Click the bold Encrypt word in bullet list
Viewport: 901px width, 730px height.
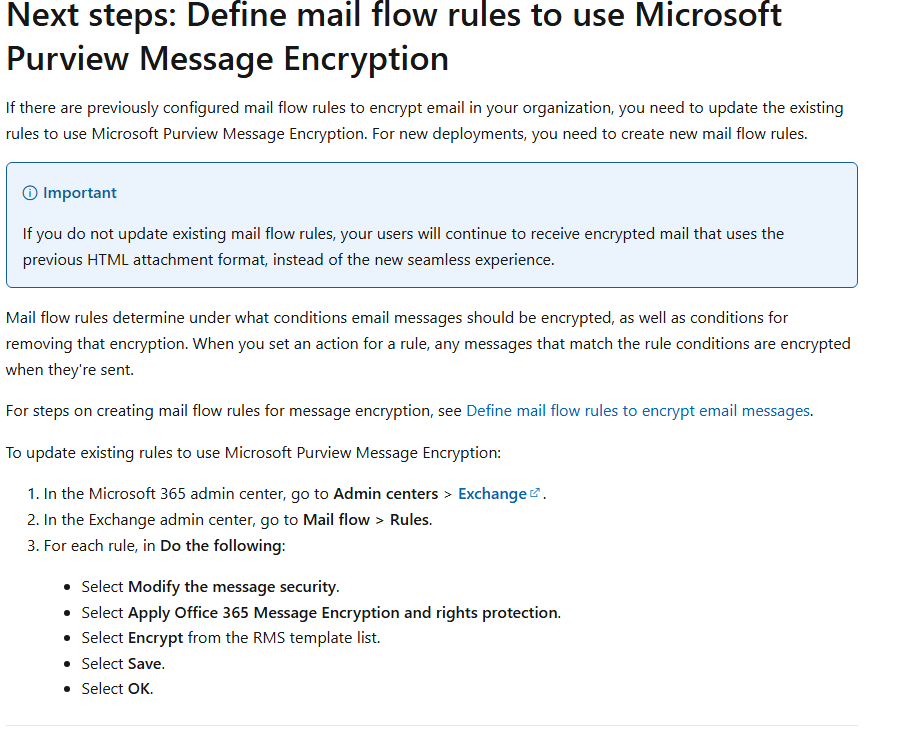tap(155, 638)
